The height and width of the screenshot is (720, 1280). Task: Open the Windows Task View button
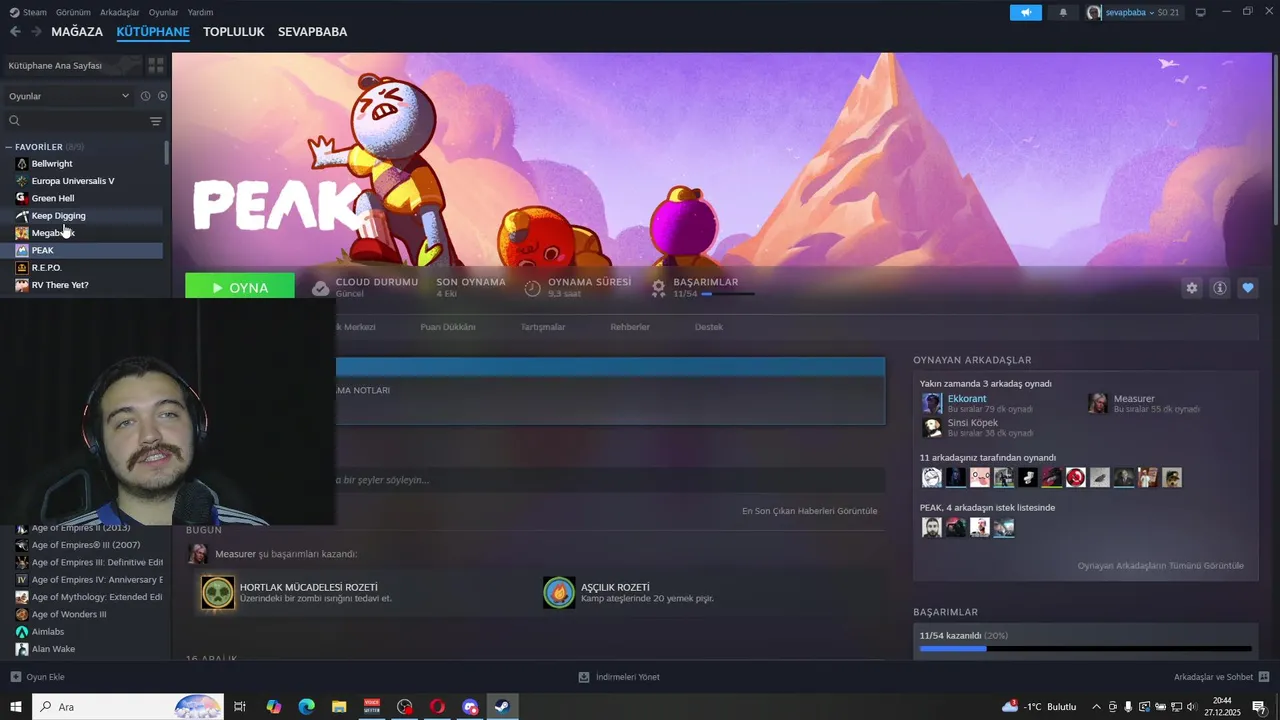[x=240, y=707]
